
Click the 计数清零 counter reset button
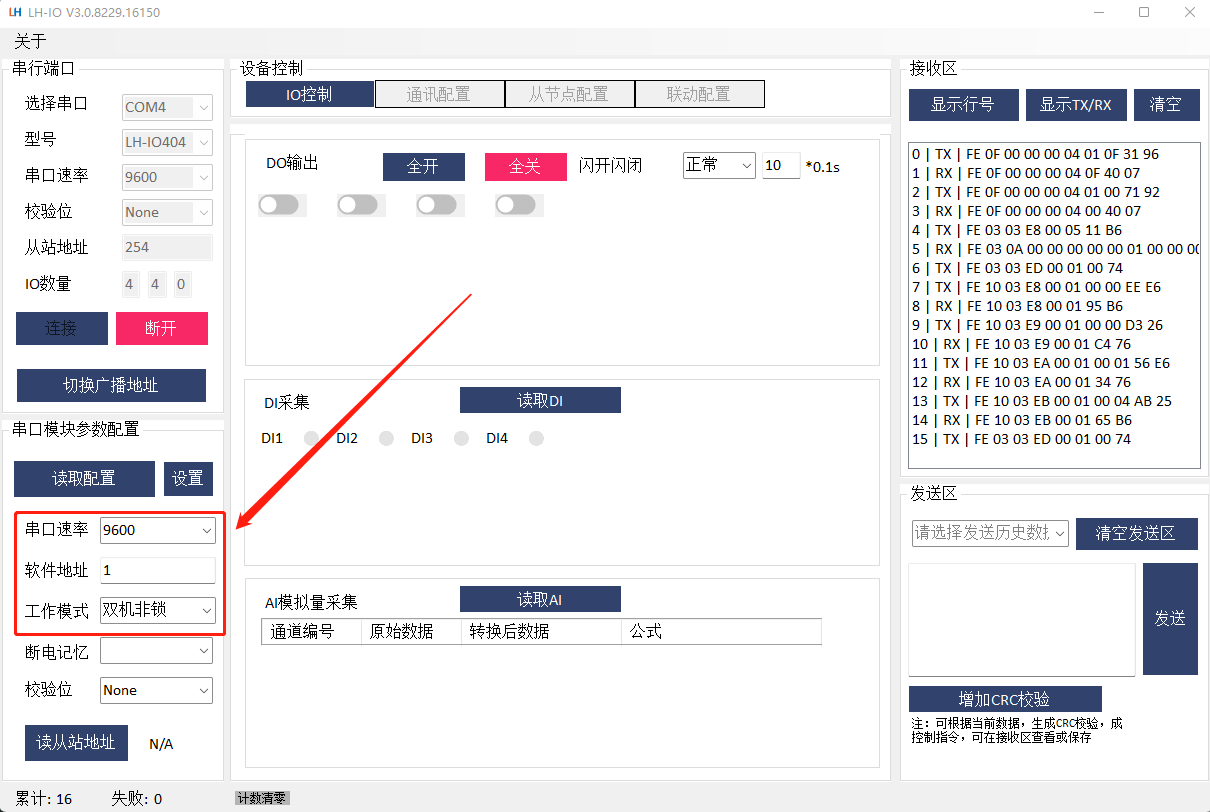tap(262, 798)
